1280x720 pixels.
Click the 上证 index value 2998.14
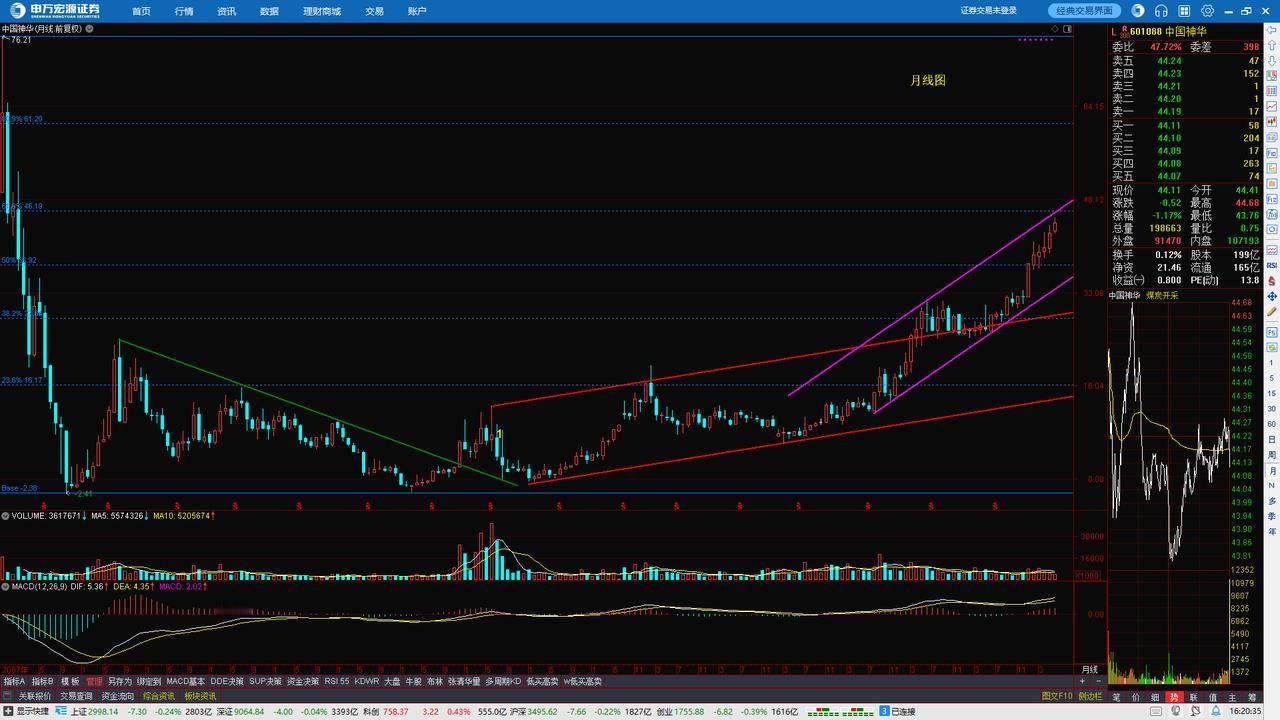coord(102,711)
